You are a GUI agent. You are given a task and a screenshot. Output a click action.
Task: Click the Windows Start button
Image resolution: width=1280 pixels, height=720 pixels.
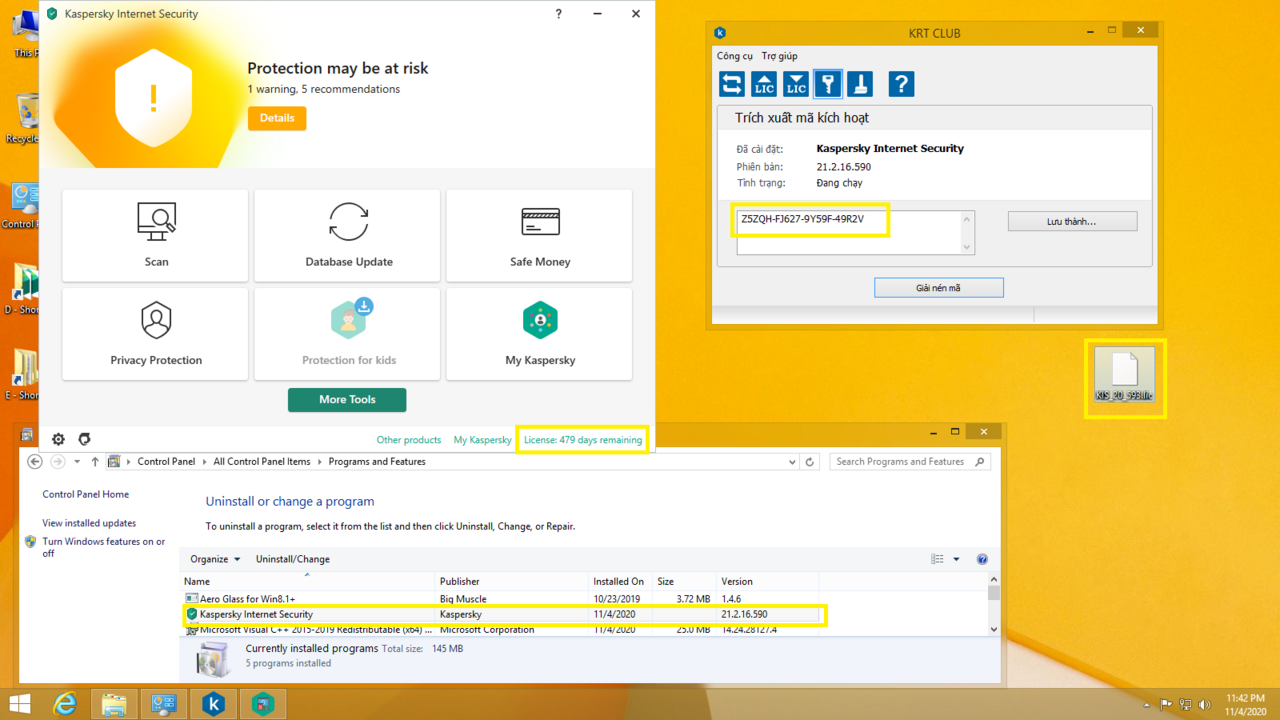tap(19, 704)
